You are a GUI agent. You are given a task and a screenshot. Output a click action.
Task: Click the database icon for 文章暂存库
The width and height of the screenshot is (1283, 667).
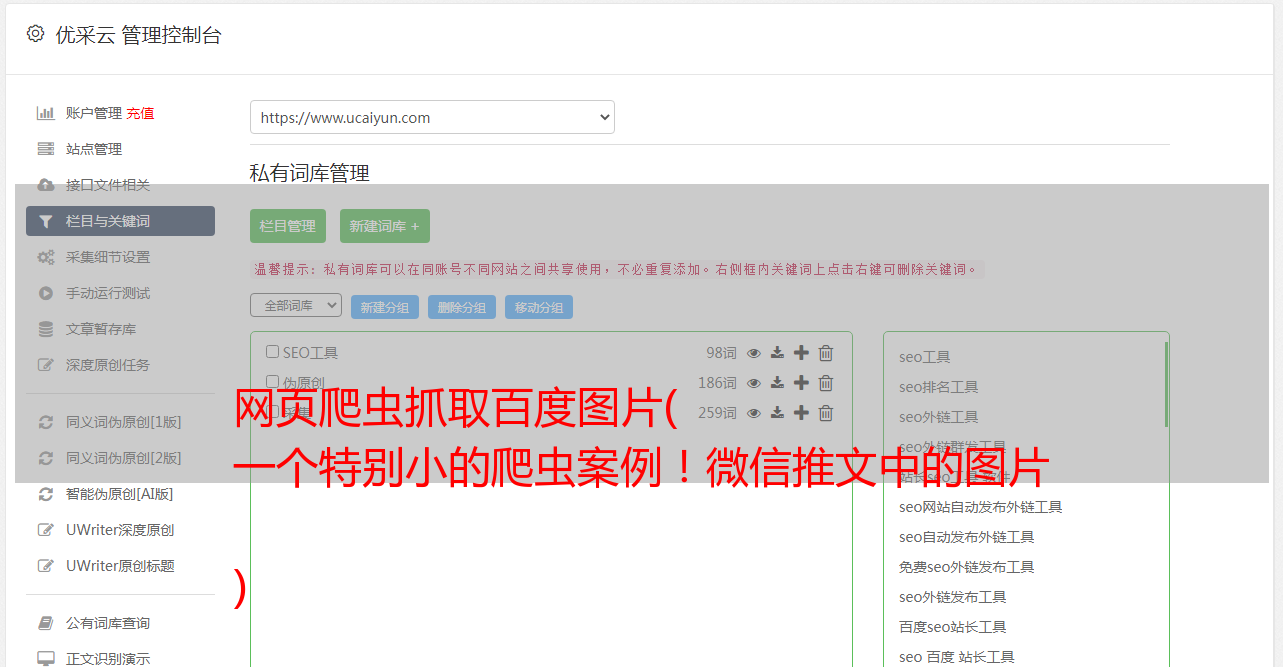click(x=45, y=329)
